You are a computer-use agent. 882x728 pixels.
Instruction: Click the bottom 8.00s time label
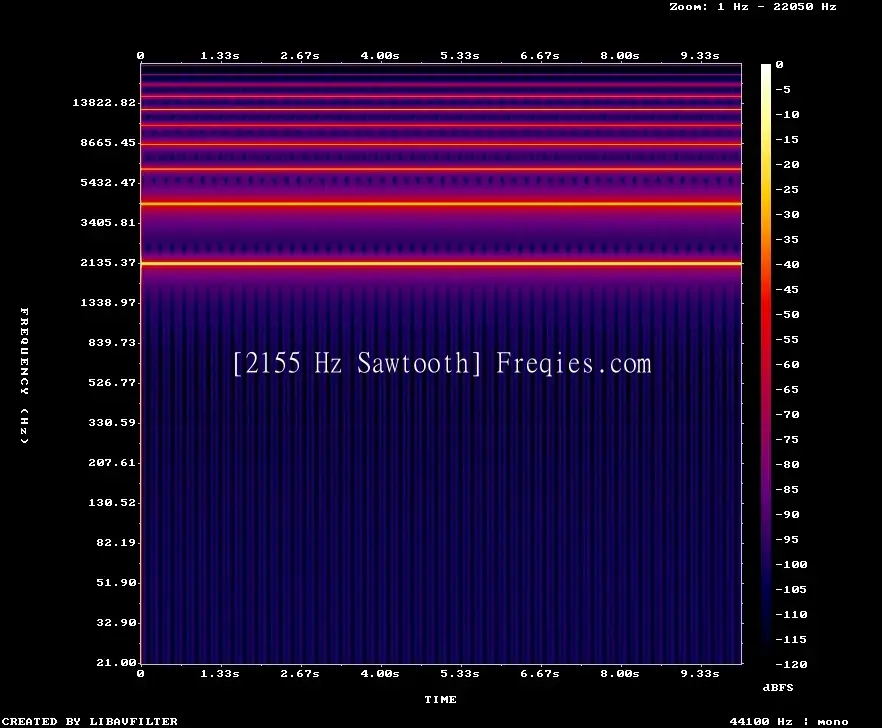pos(619,673)
